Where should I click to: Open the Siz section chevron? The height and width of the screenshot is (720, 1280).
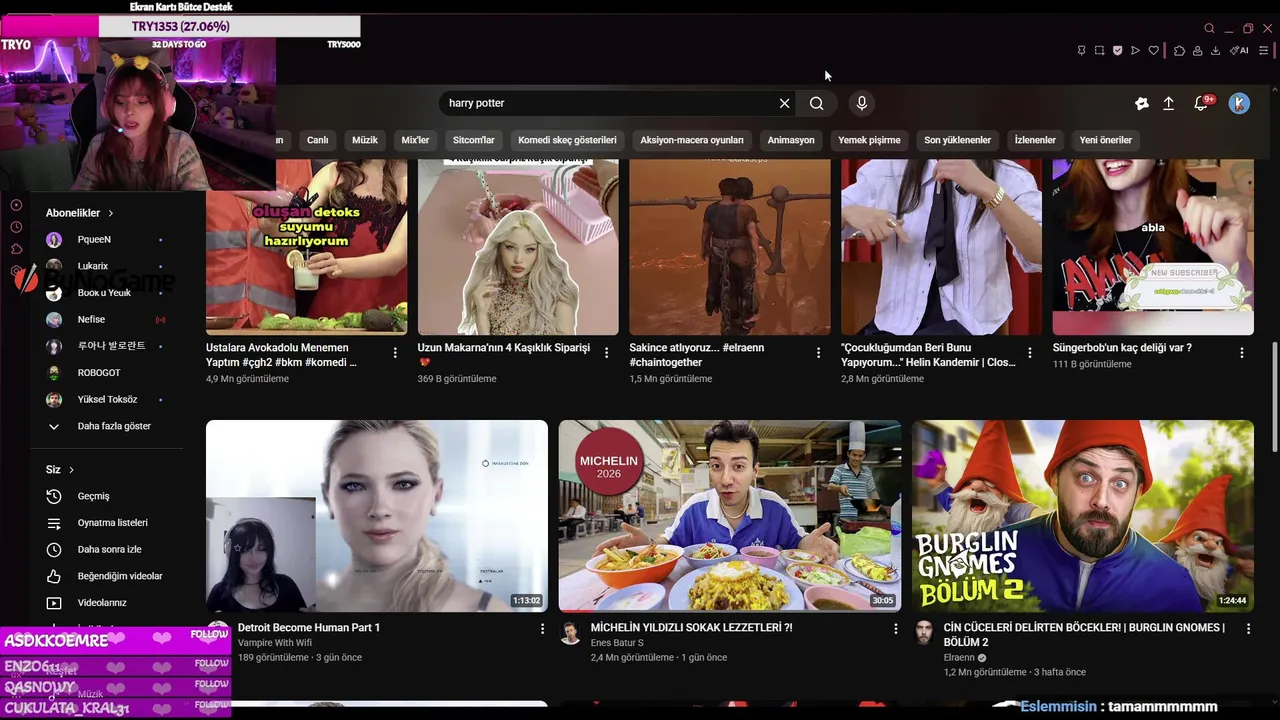click(71, 470)
